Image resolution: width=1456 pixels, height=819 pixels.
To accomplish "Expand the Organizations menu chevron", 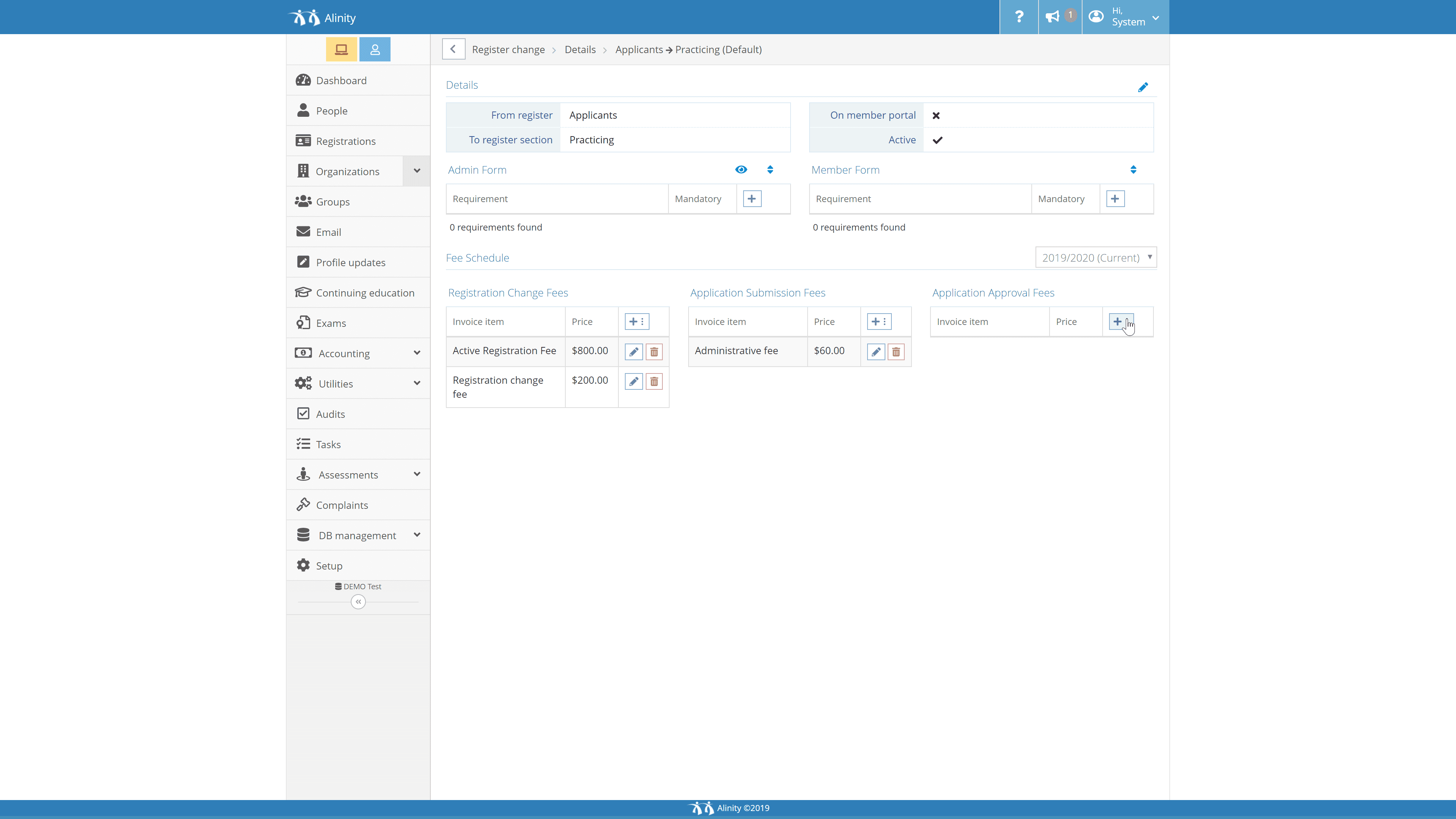I will coord(417,171).
